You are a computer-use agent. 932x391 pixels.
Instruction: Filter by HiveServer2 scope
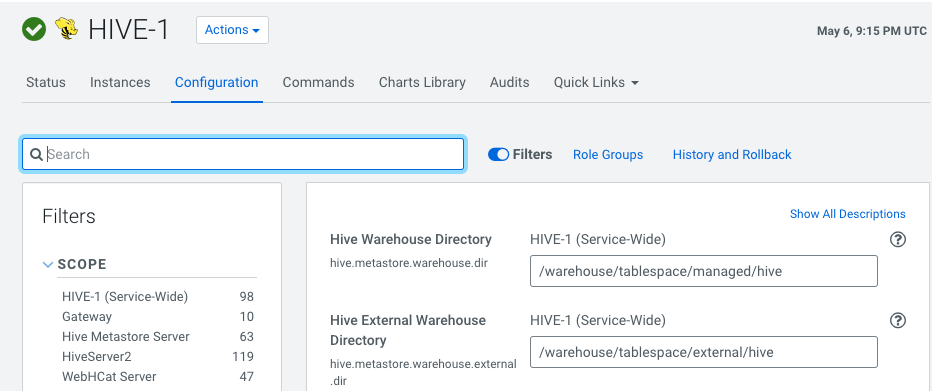tap(96, 357)
